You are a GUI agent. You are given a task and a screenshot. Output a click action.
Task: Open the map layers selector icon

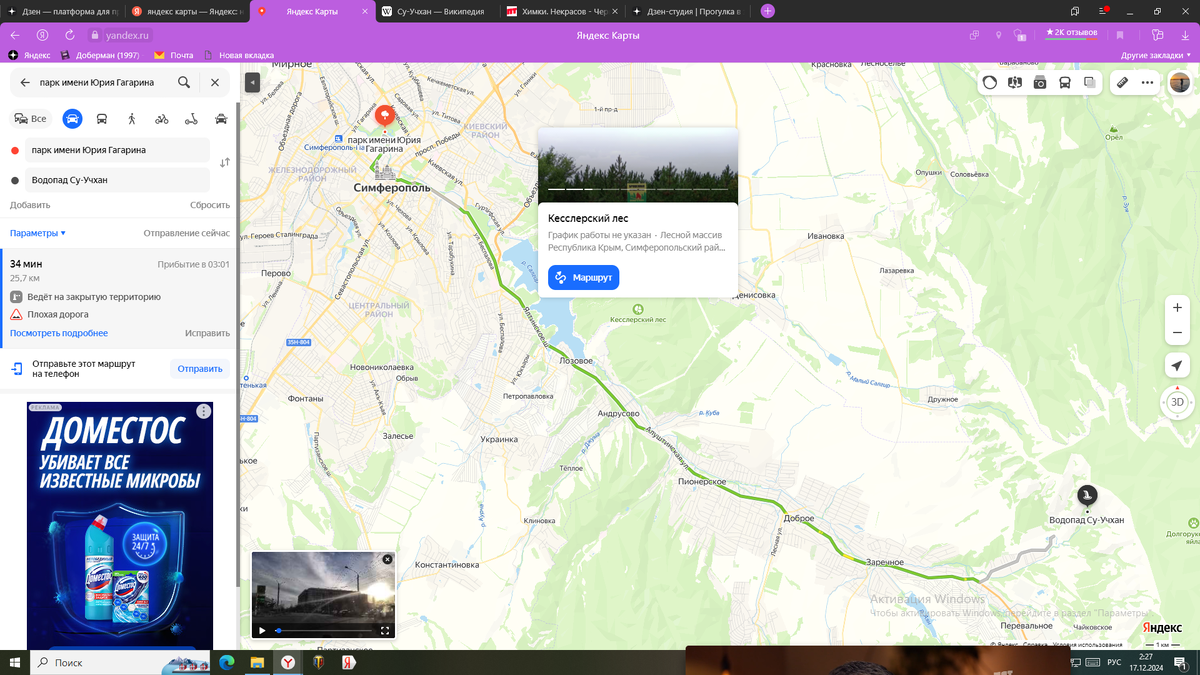(x=1090, y=83)
